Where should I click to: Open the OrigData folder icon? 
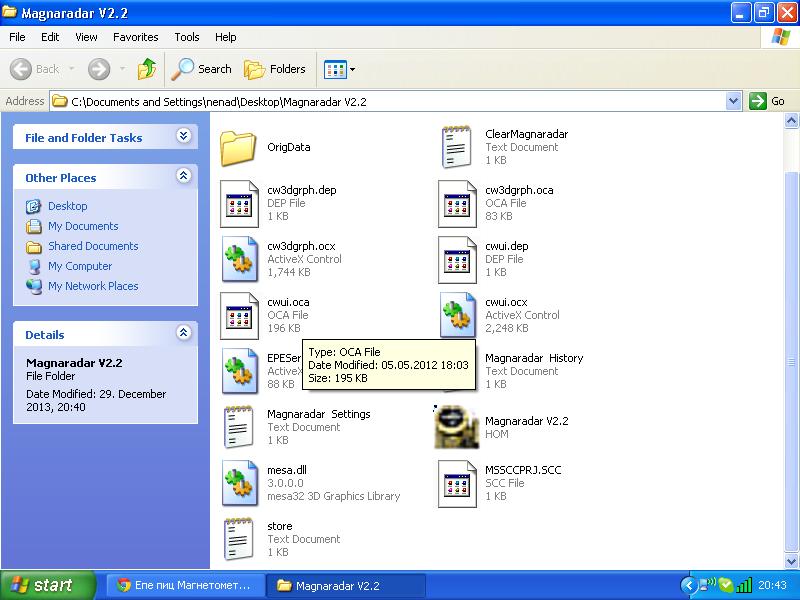coord(239,148)
